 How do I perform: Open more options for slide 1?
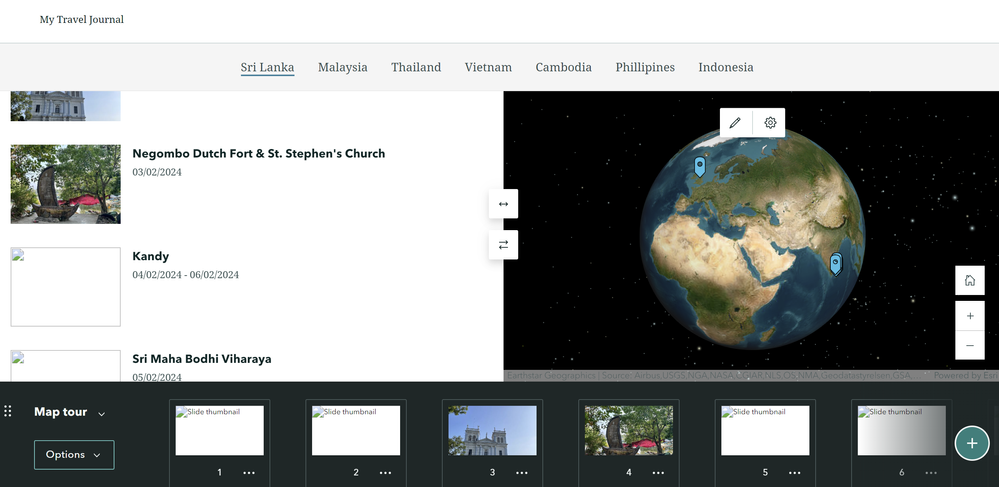pyautogui.click(x=249, y=473)
